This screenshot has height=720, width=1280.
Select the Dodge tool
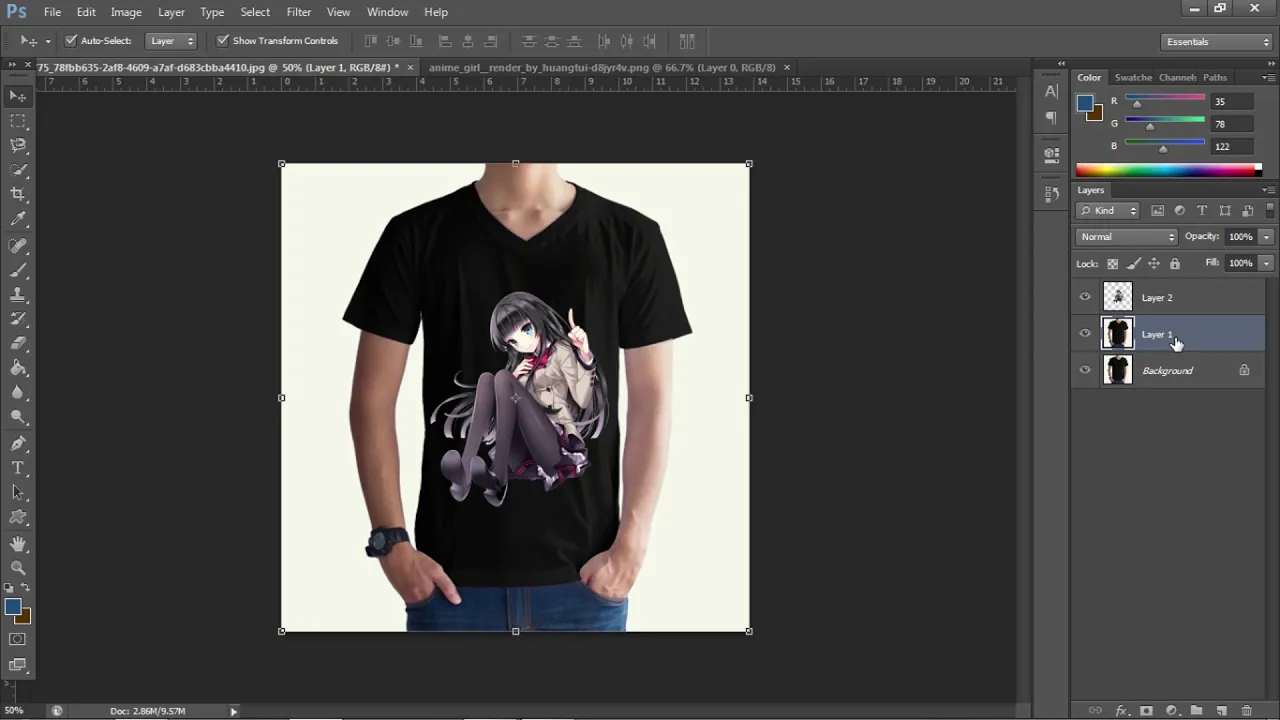(18, 418)
